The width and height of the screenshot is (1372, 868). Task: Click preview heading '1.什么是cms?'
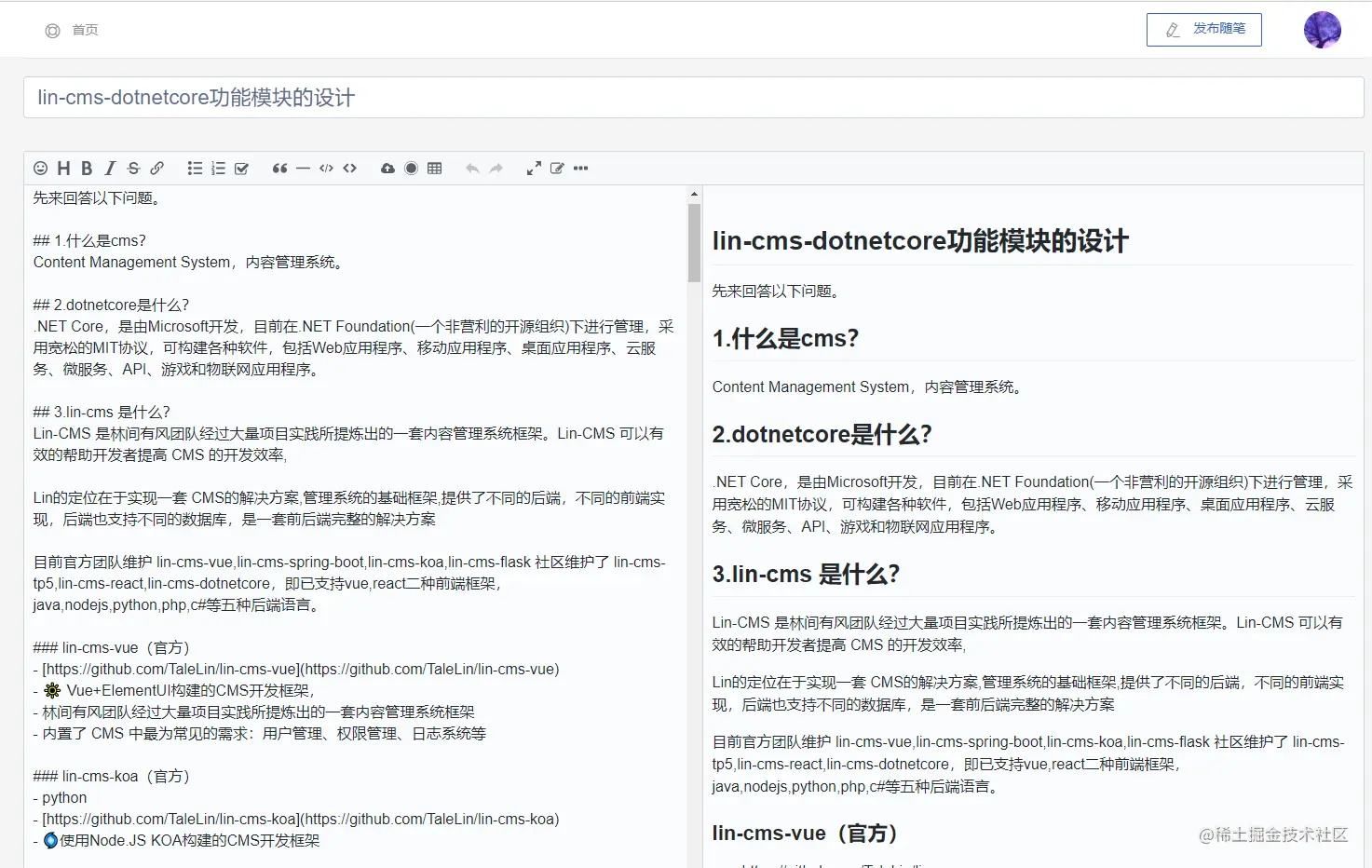(785, 338)
